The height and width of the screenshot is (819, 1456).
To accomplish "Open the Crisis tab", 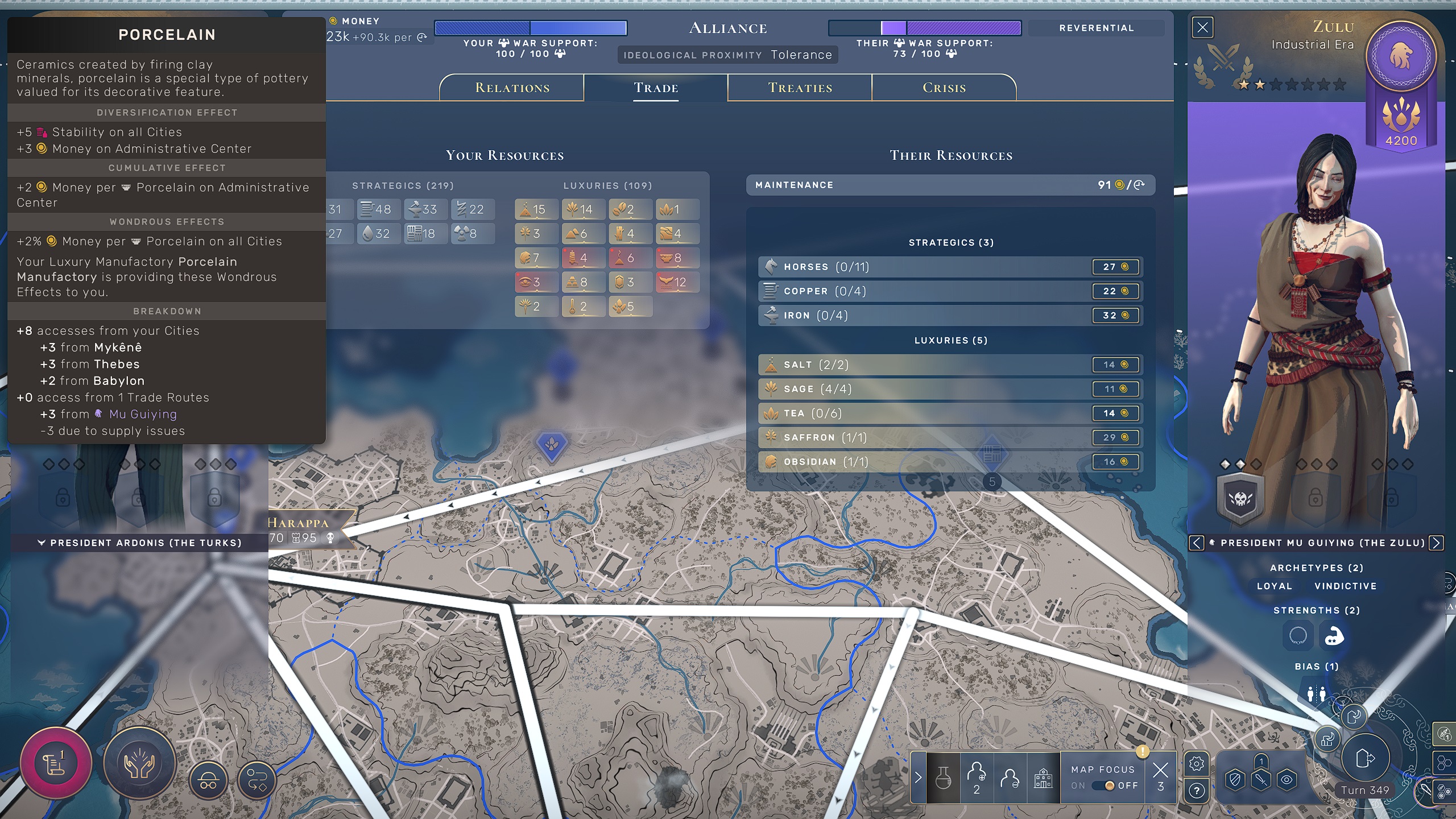I will click(x=944, y=88).
